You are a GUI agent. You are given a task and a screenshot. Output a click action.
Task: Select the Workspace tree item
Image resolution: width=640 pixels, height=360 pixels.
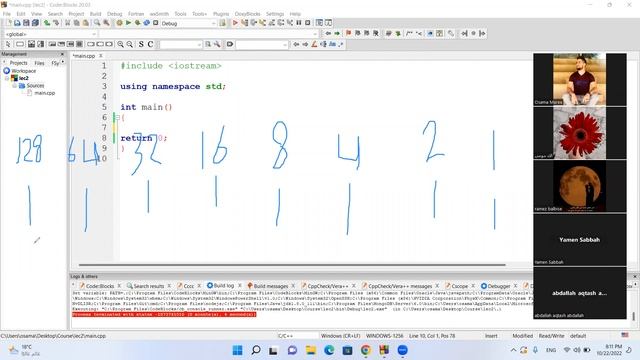click(x=23, y=71)
